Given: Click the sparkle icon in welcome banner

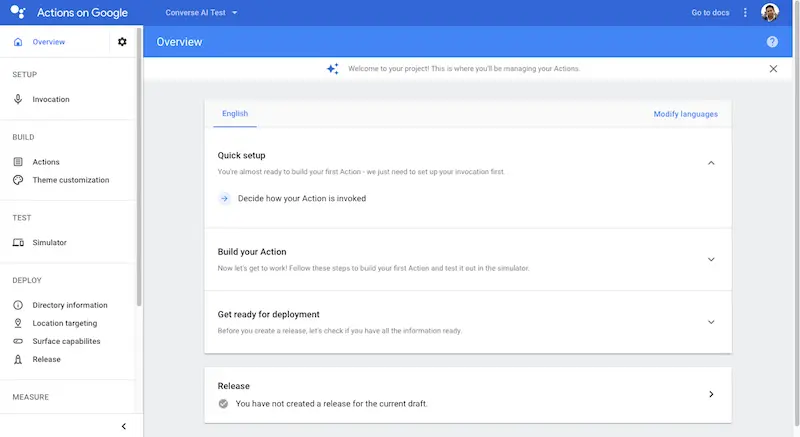Looking at the screenshot, I should coord(333,69).
